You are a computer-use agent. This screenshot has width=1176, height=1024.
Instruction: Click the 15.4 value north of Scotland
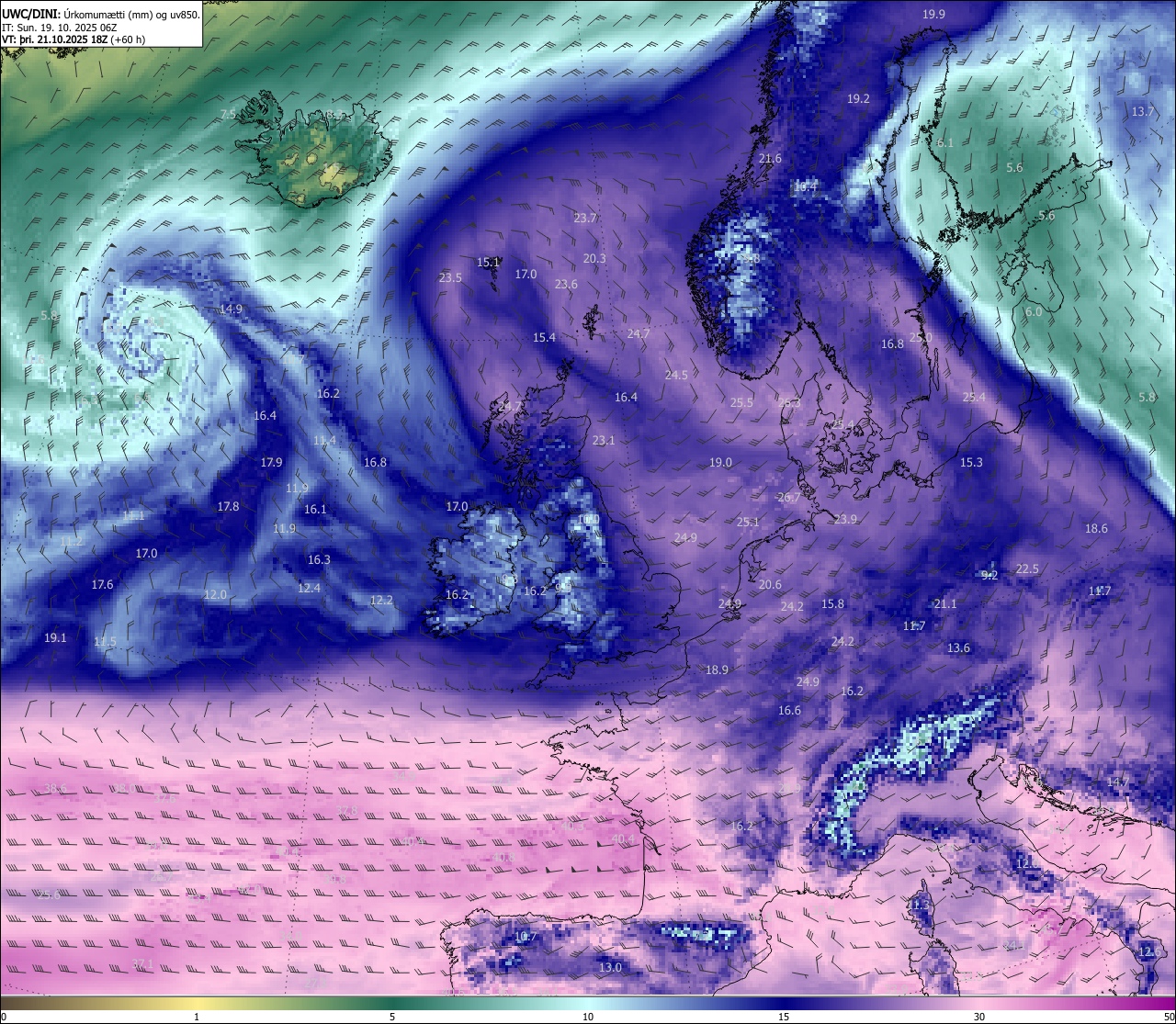click(x=544, y=337)
